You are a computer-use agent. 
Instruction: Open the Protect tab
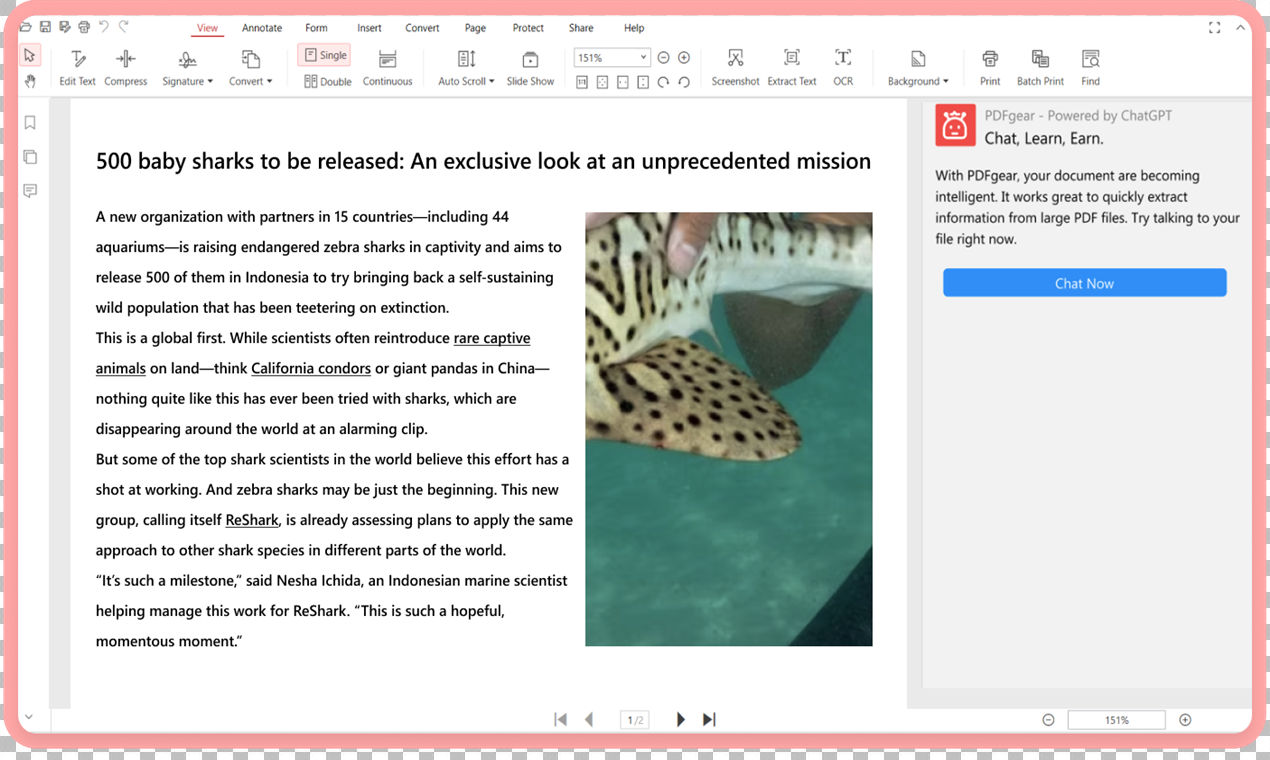[x=528, y=28]
